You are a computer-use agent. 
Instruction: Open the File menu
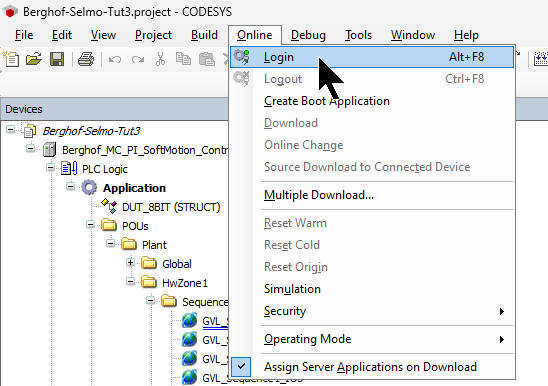click(24, 35)
